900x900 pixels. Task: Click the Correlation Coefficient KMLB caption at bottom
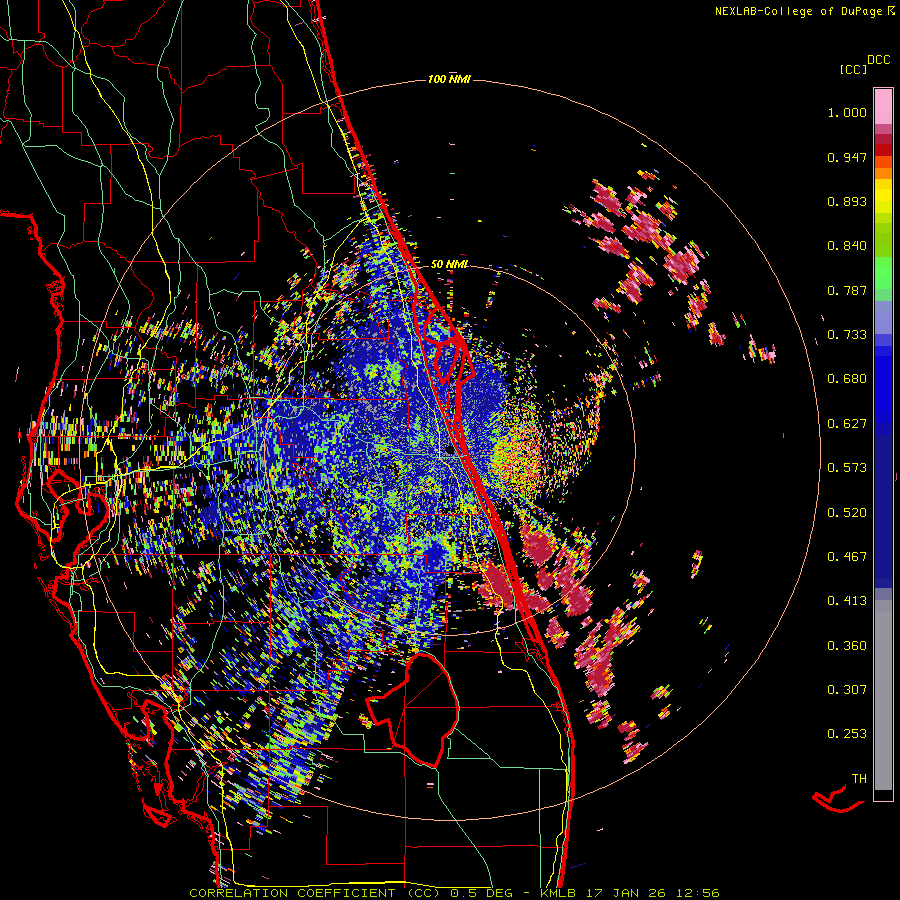point(454,893)
